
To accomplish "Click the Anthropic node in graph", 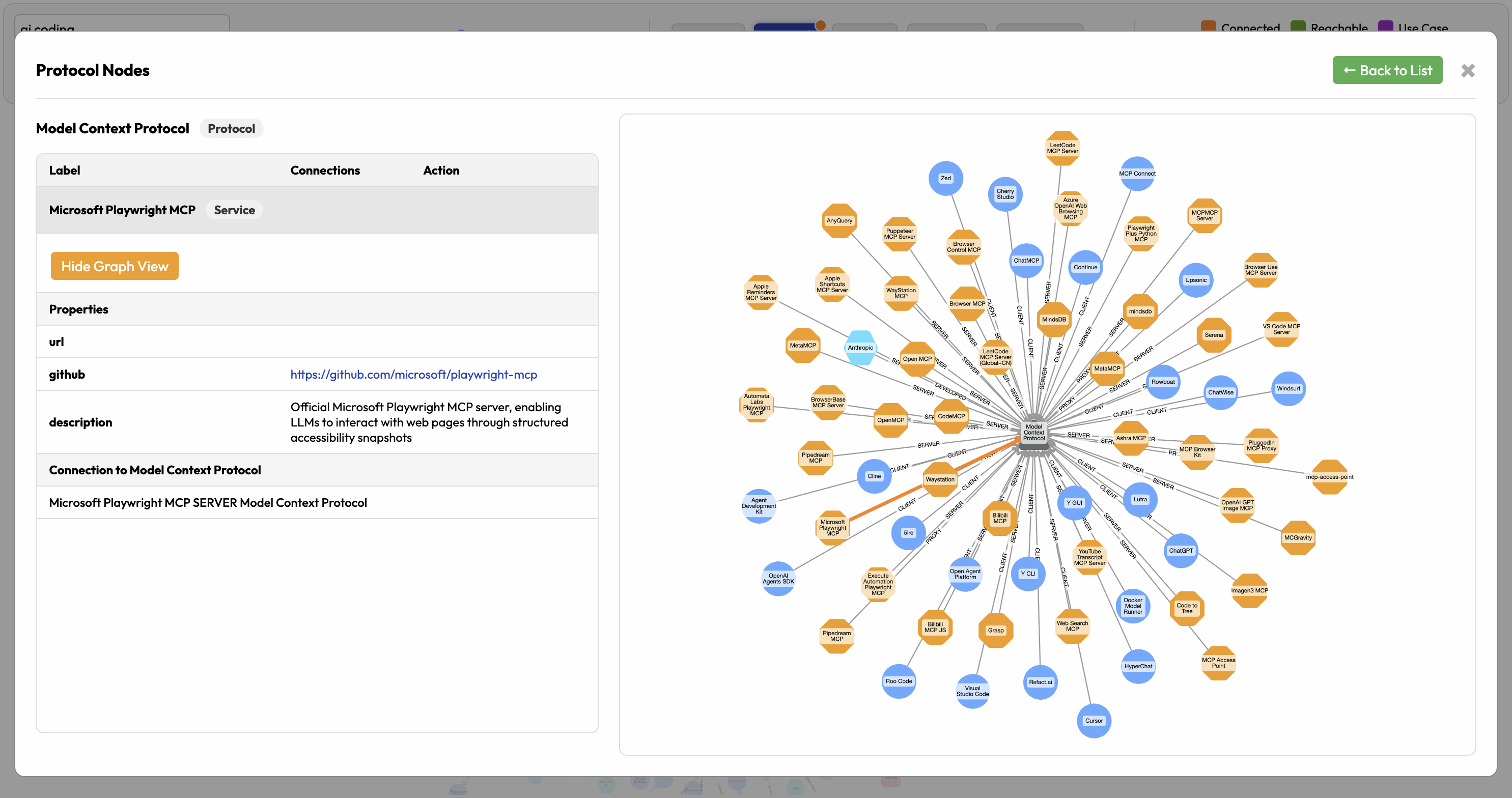I will click(860, 348).
